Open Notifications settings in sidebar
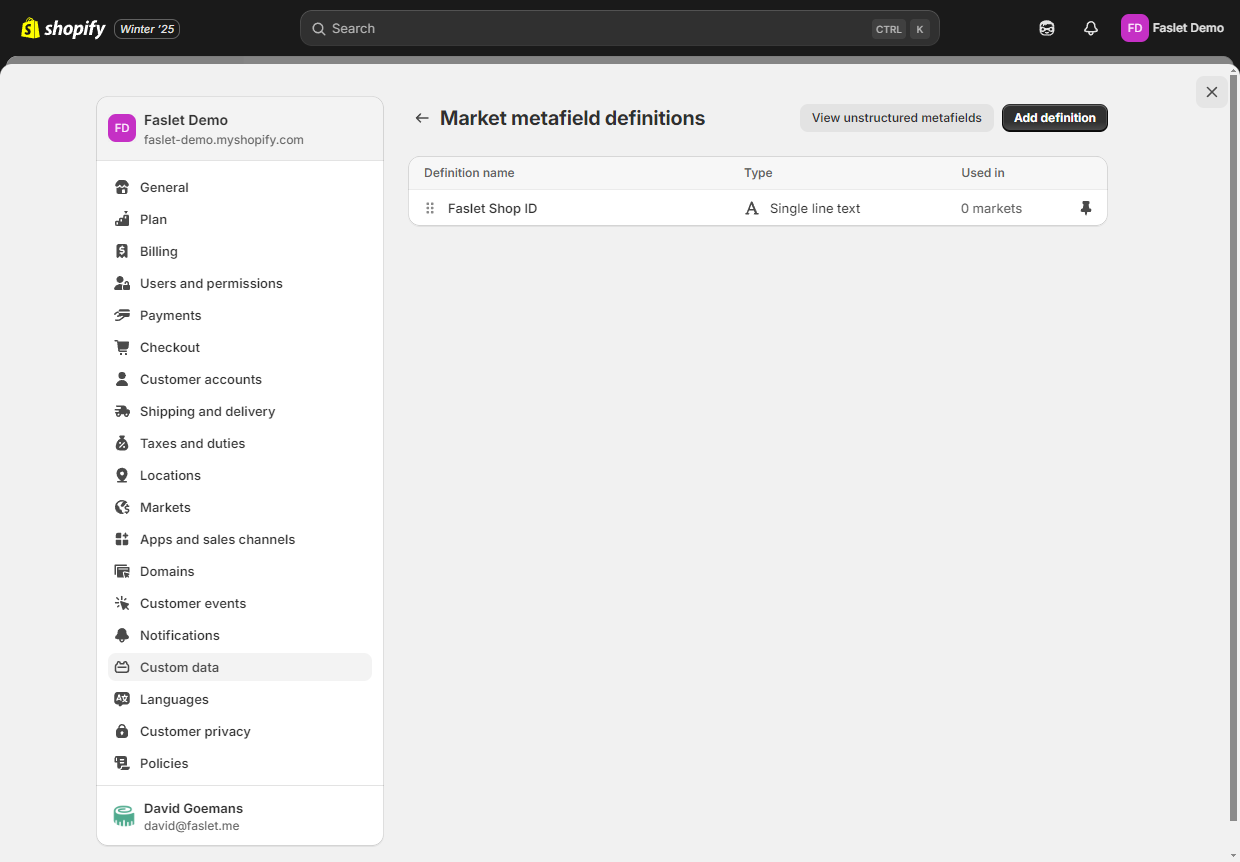Screen dimensions: 1240x862 [240, 635]
